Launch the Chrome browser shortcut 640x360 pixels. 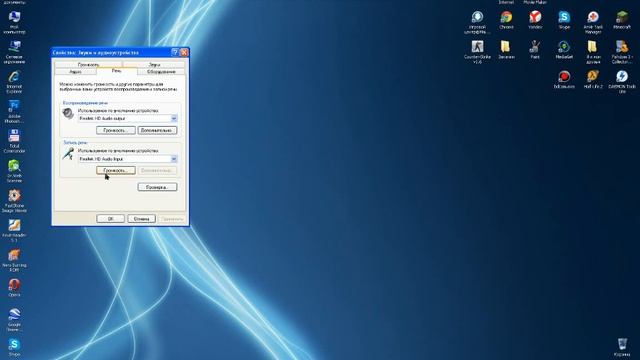click(x=506, y=20)
